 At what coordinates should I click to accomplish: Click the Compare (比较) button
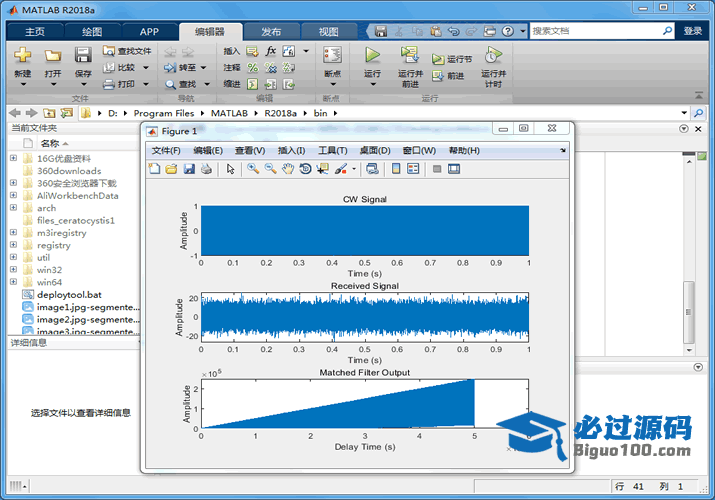[x=119, y=68]
